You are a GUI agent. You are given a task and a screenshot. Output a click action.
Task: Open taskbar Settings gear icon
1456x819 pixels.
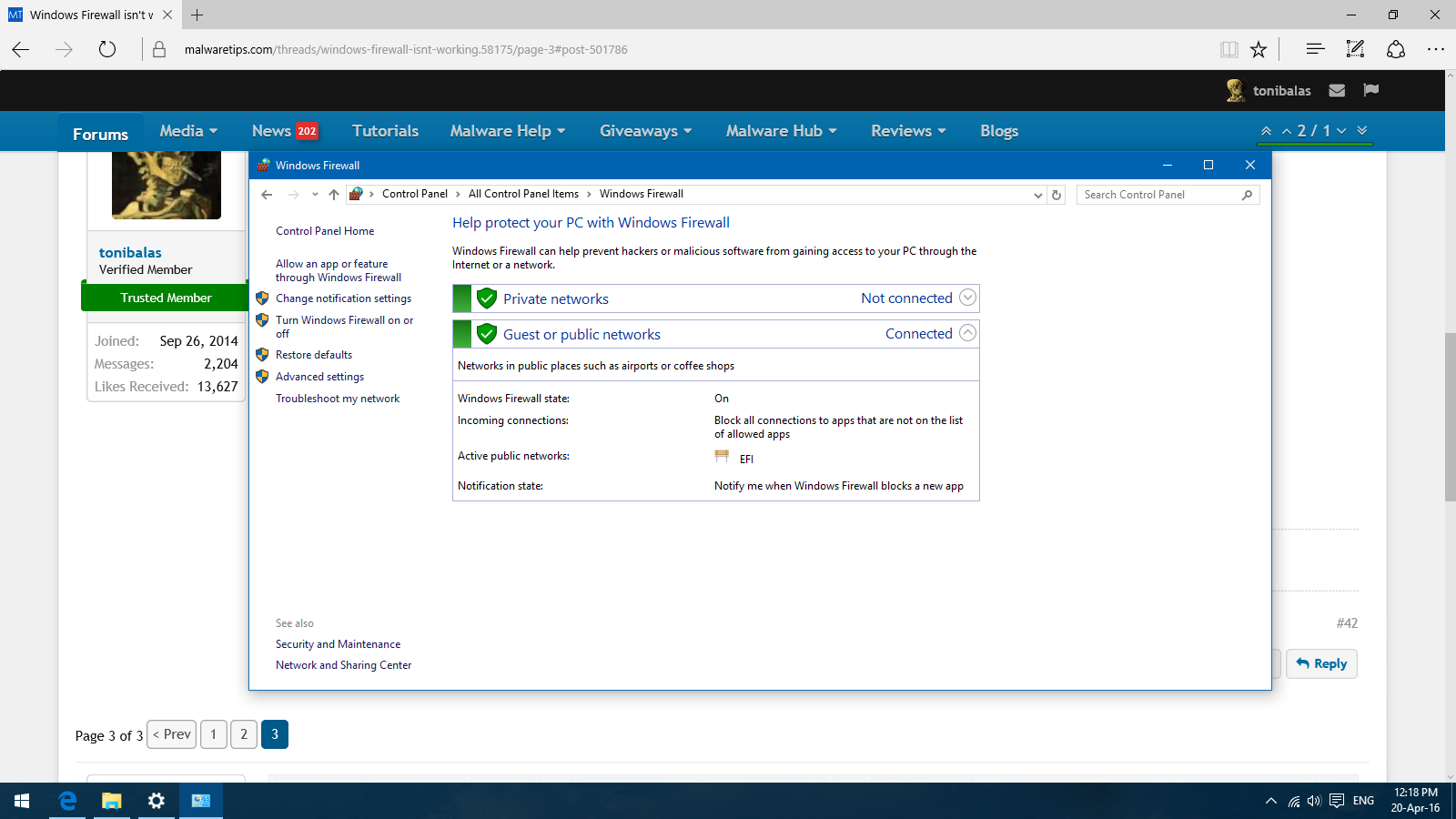tap(157, 801)
